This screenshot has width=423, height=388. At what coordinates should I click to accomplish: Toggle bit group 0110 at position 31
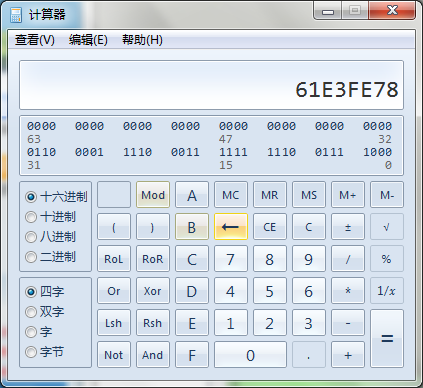pos(41,152)
